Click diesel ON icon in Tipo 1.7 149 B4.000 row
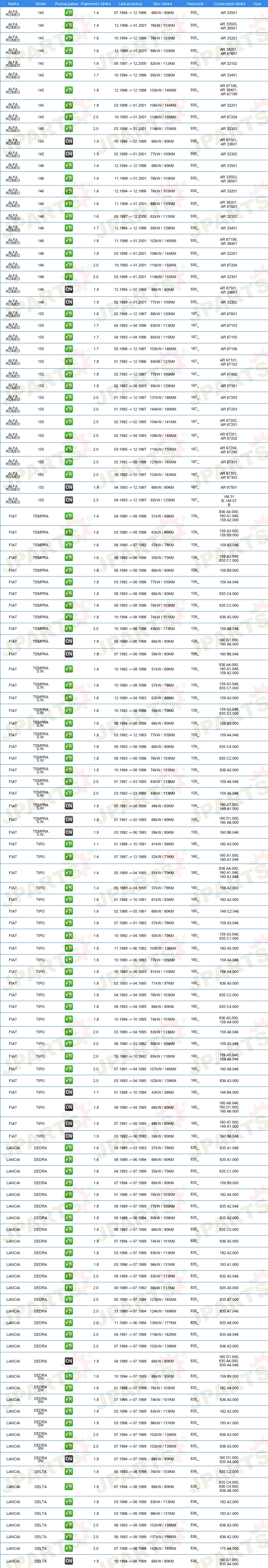The height and width of the screenshot is (1568, 268). point(69,1093)
